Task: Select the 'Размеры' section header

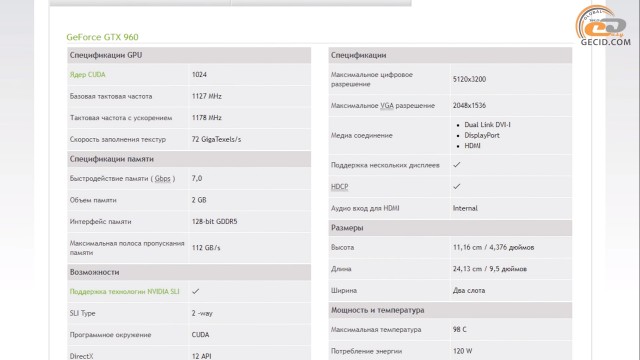Action: coord(450,228)
